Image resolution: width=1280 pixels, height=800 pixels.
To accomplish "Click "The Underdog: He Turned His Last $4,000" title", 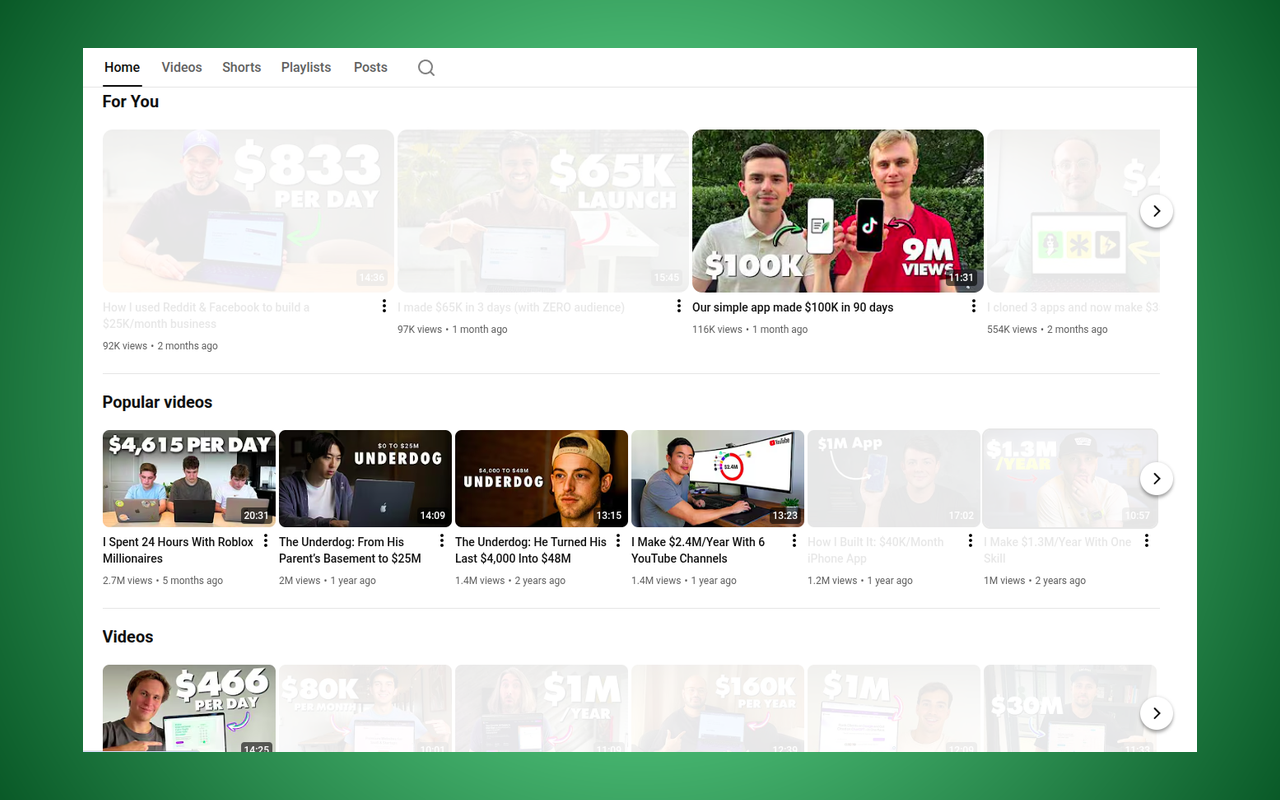I will click(x=531, y=550).
